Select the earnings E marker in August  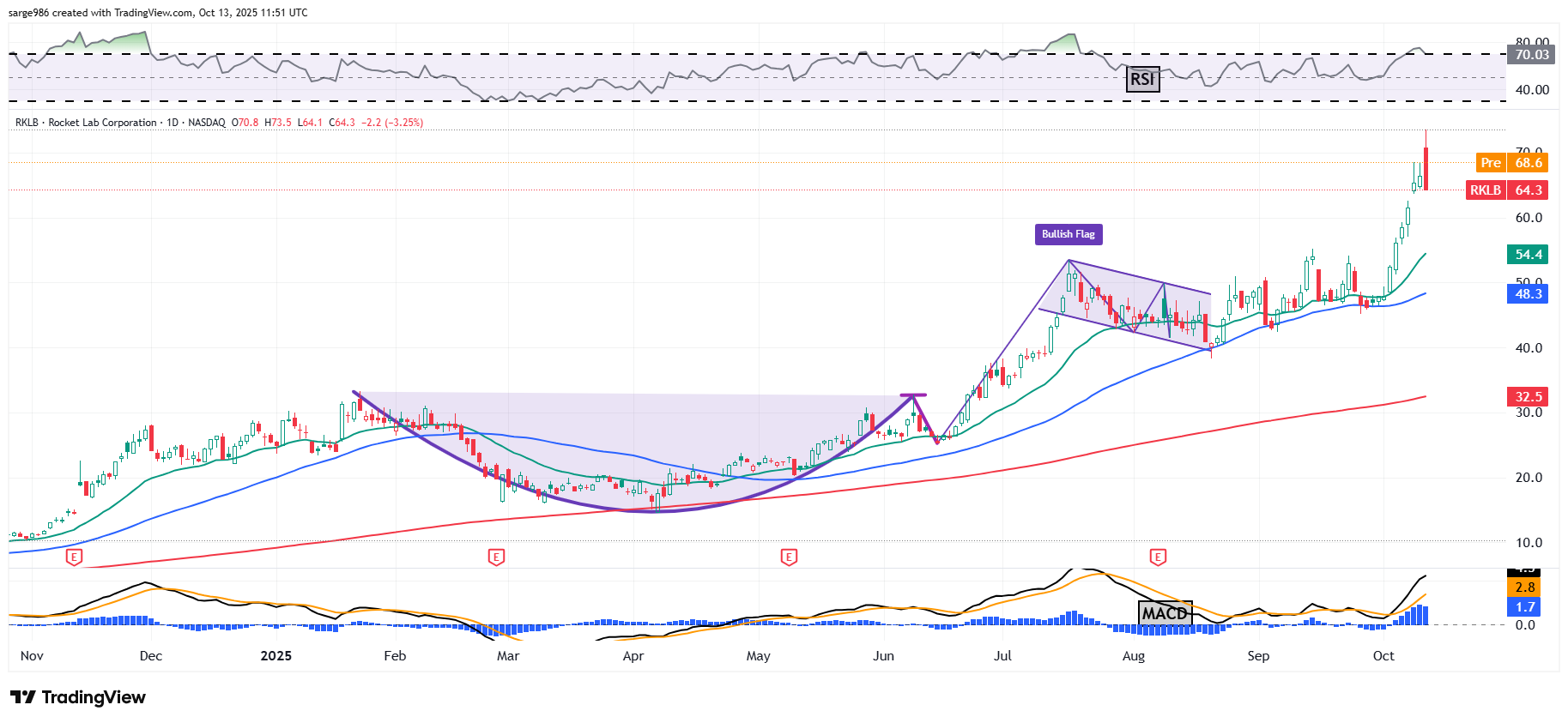click(1158, 557)
